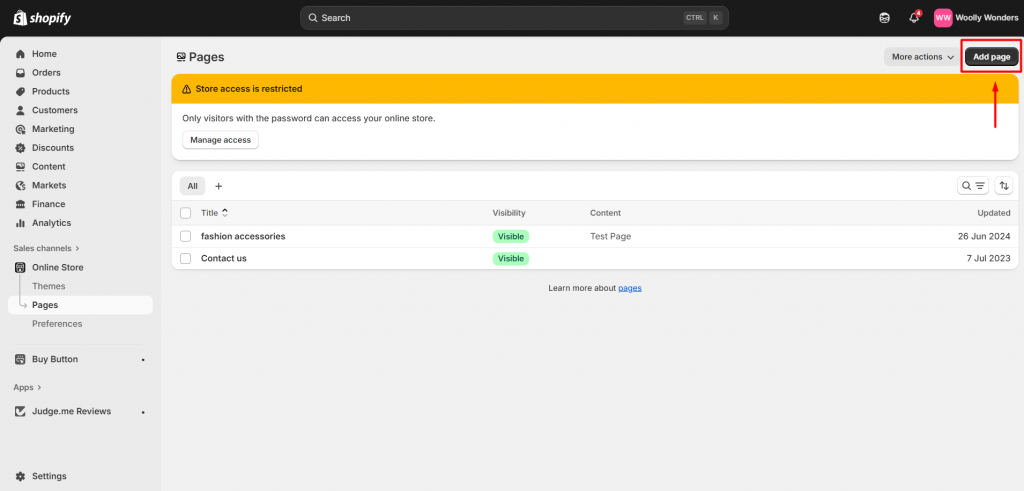The width and height of the screenshot is (1024, 491).
Task: Open the Contact us page
Action: pos(224,259)
